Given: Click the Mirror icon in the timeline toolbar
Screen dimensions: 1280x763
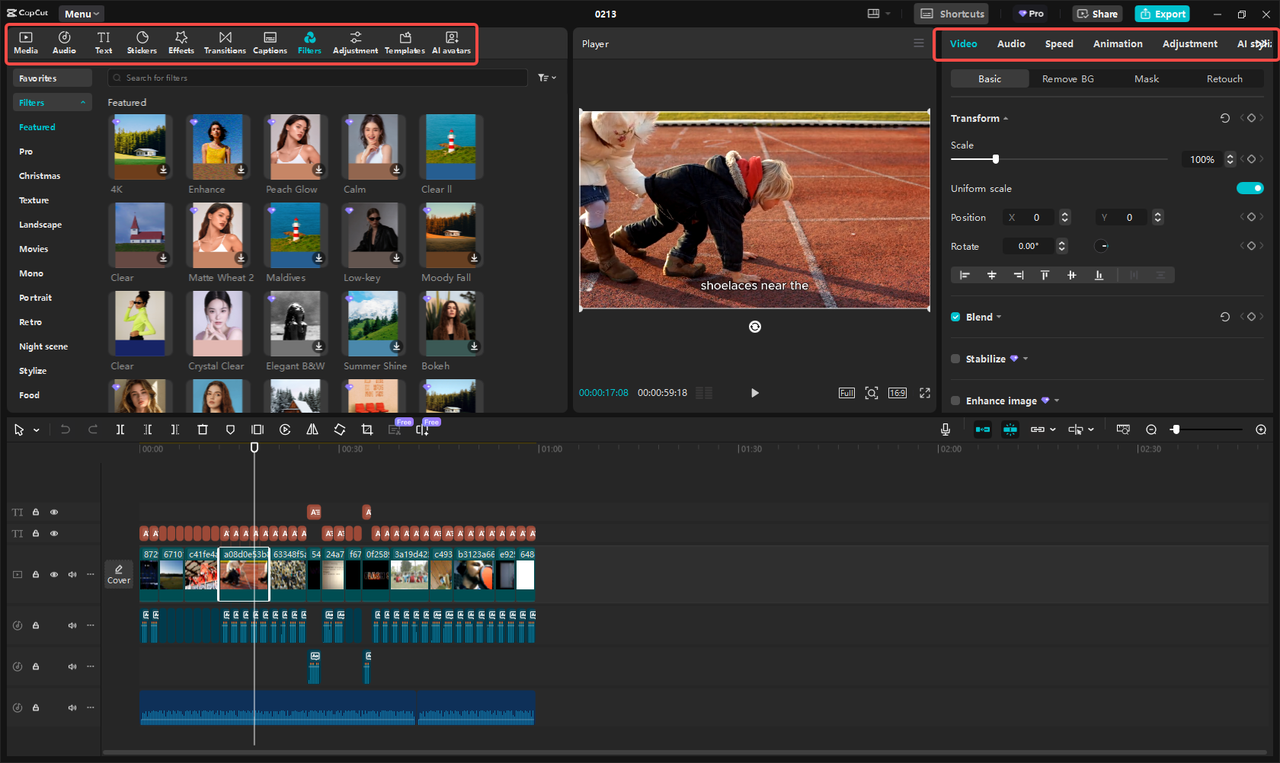Looking at the screenshot, I should [x=313, y=429].
